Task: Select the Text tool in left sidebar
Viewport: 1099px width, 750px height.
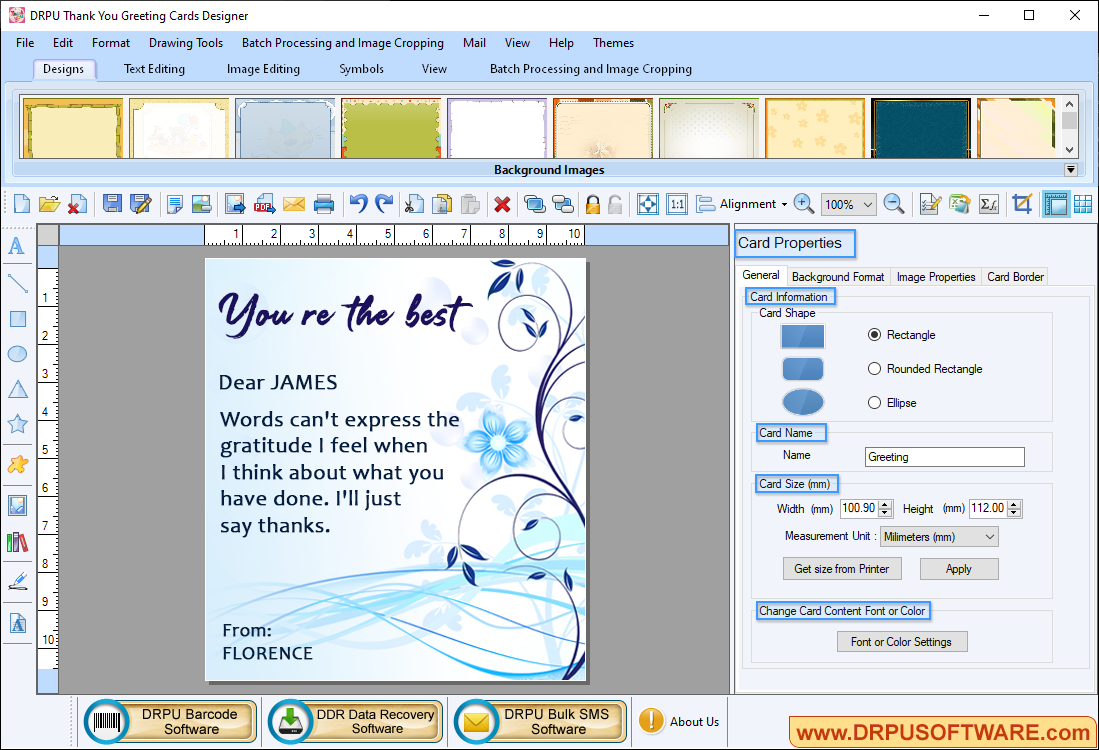Action: point(17,246)
